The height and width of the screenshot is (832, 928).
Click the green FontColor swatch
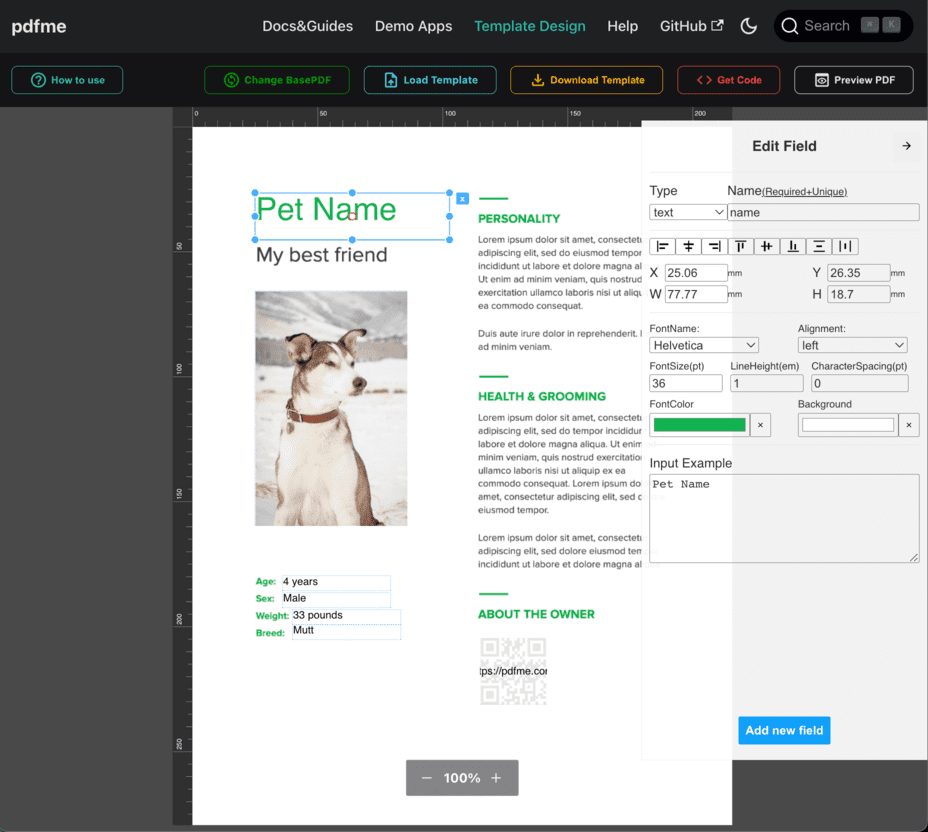(699, 424)
